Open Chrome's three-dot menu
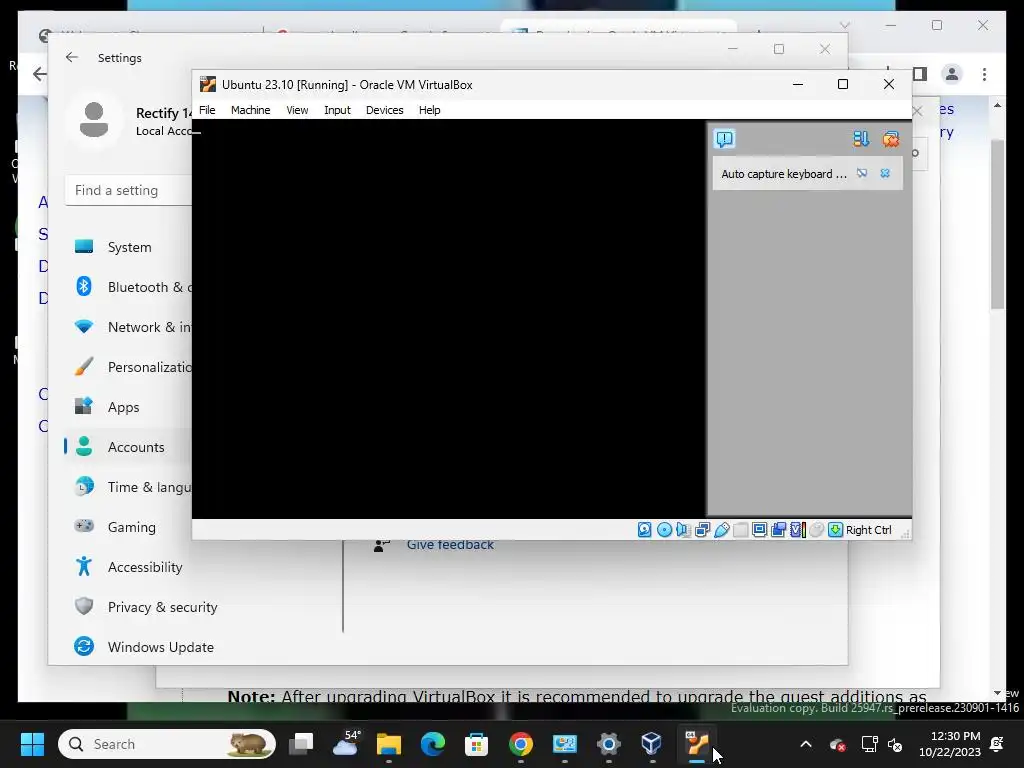The height and width of the screenshot is (768, 1024). tap(984, 74)
